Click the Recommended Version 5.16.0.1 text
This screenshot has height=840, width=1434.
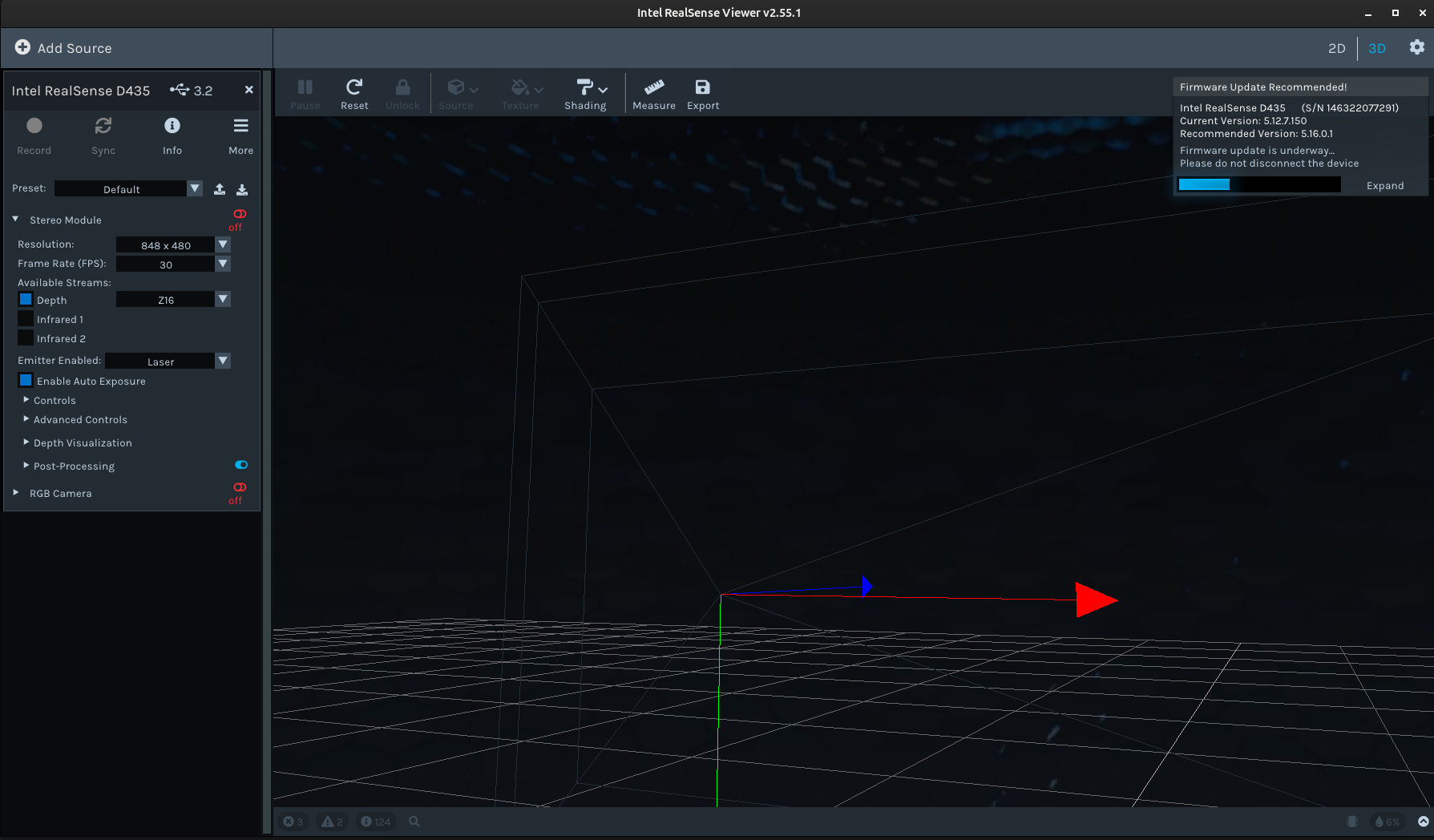pyautogui.click(x=1256, y=134)
